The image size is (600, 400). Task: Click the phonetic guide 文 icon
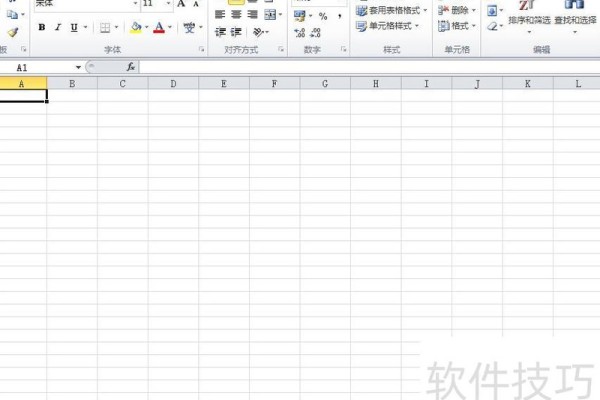coord(189,28)
